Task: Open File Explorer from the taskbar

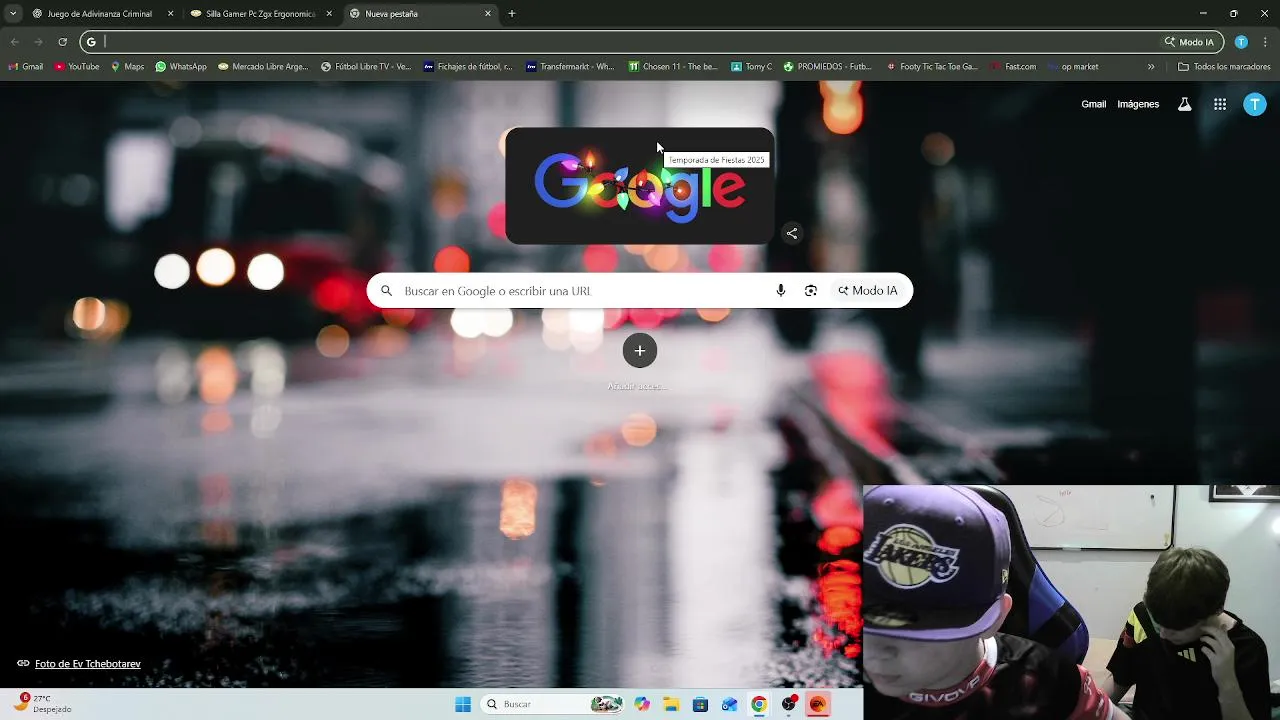Action: pyautogui.click(x=671, y=704)
